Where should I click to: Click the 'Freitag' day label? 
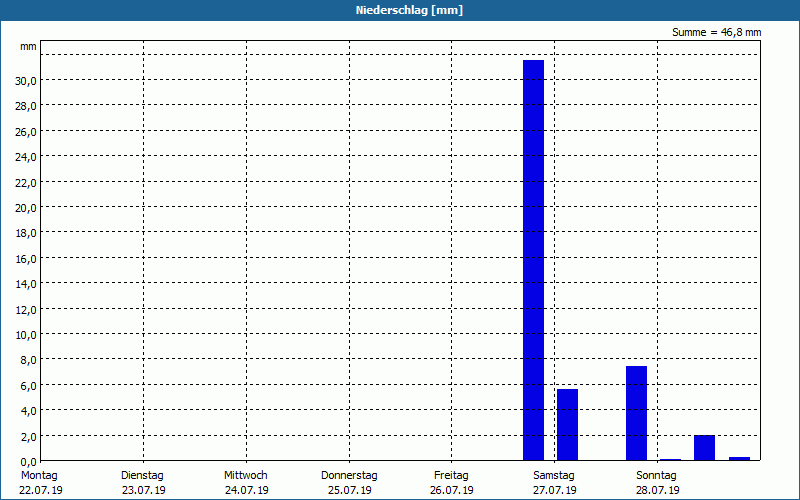coord(451,476)
